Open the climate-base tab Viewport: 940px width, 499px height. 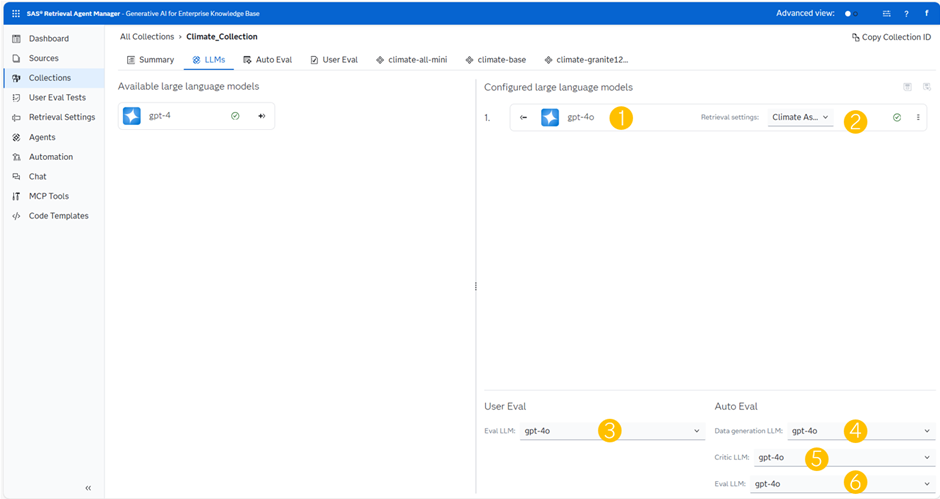coord(496,60)
